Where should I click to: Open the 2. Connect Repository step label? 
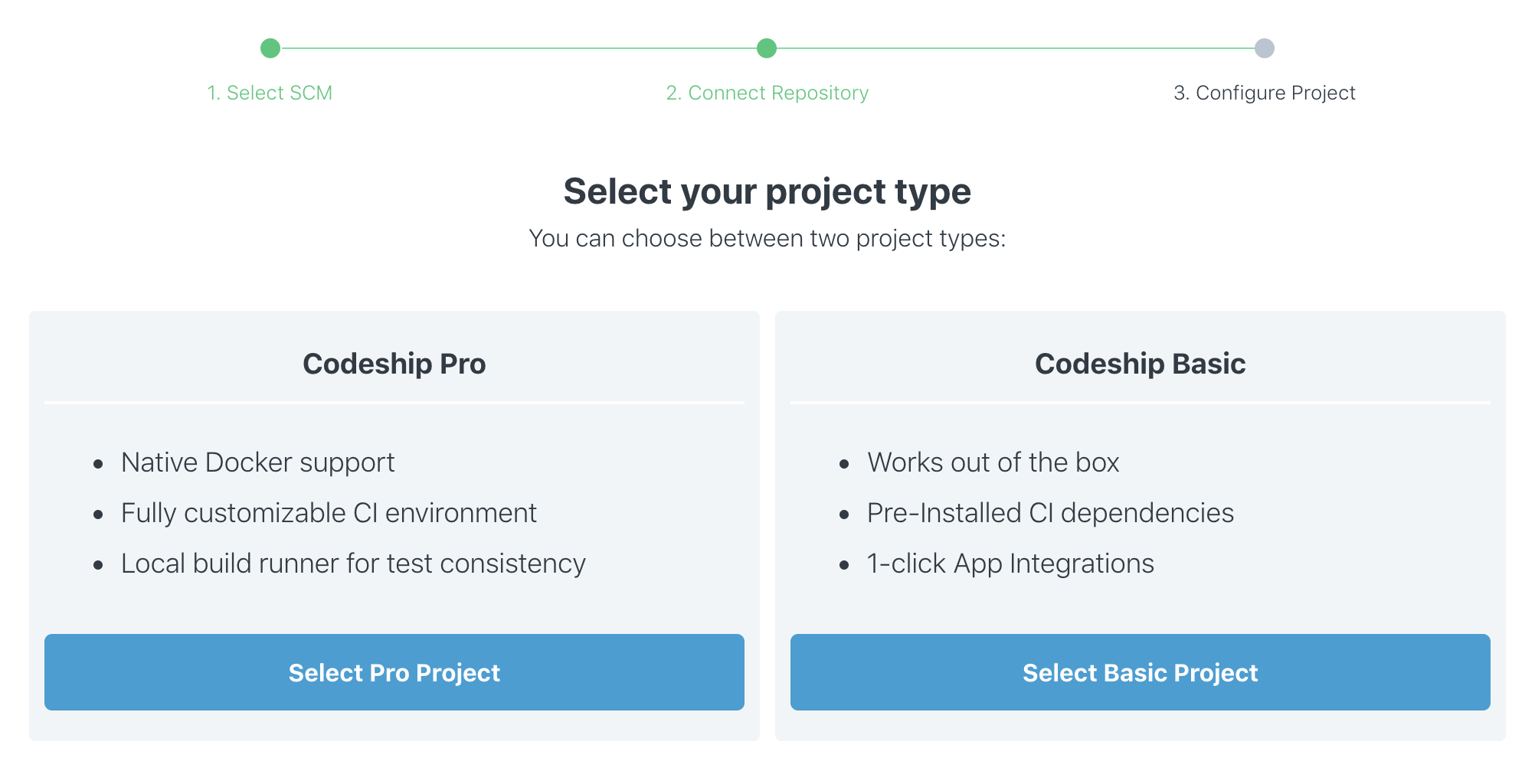tap(767, 93)
